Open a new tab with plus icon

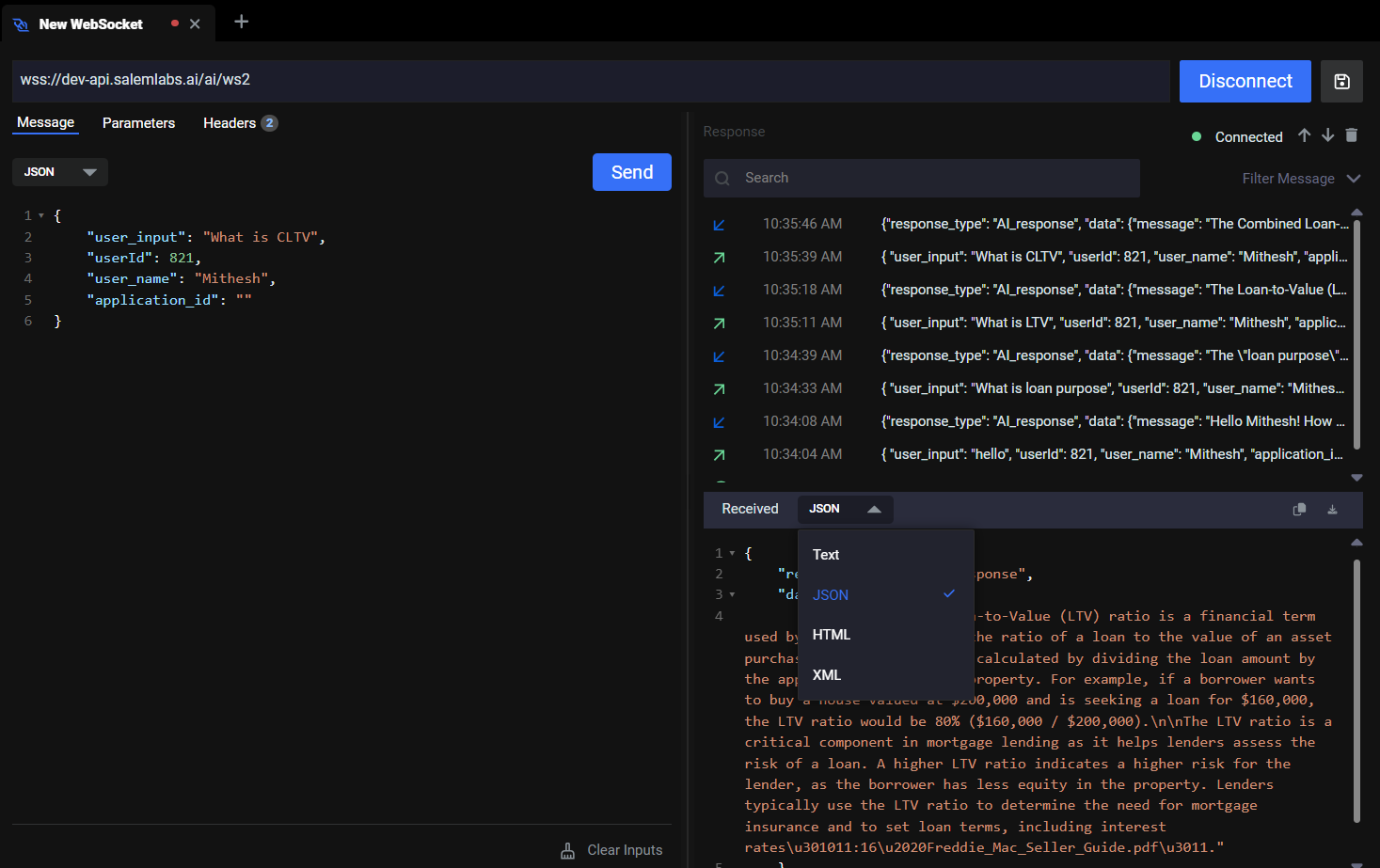(x=242, y=22)
